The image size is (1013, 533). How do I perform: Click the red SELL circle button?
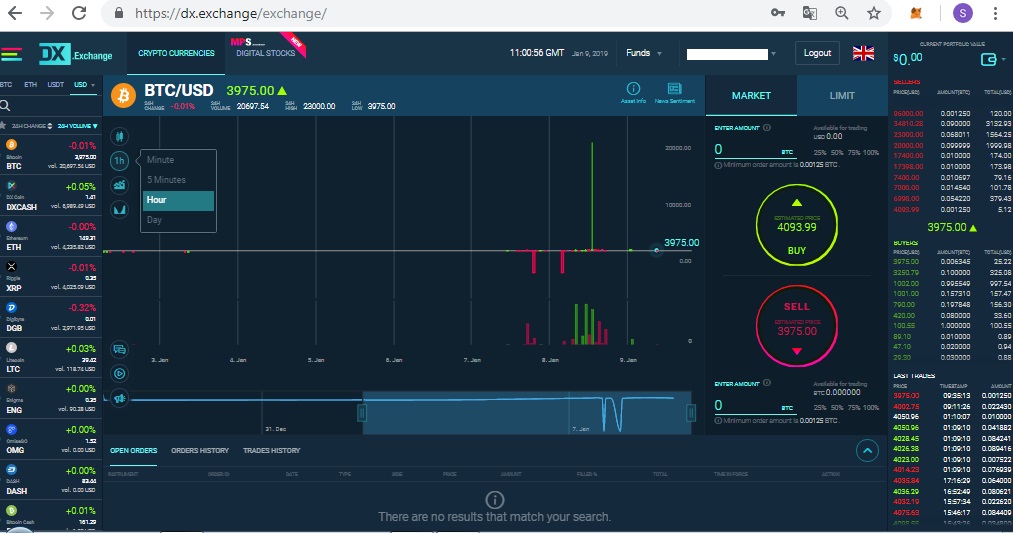click(797, 326)
